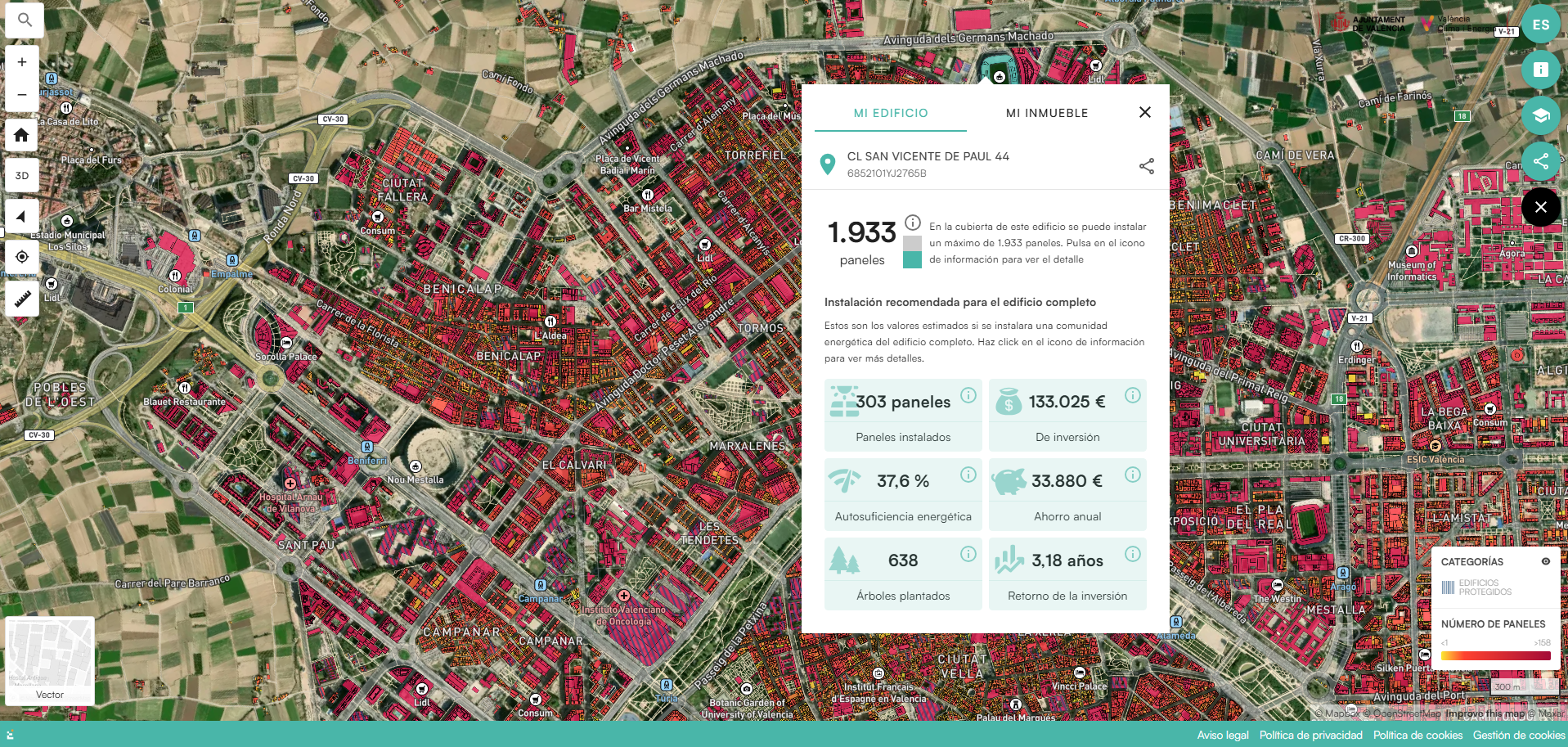Switch the map to 3D view
Viewport: 1568px width, 747px height.
[x=23, y=175]
